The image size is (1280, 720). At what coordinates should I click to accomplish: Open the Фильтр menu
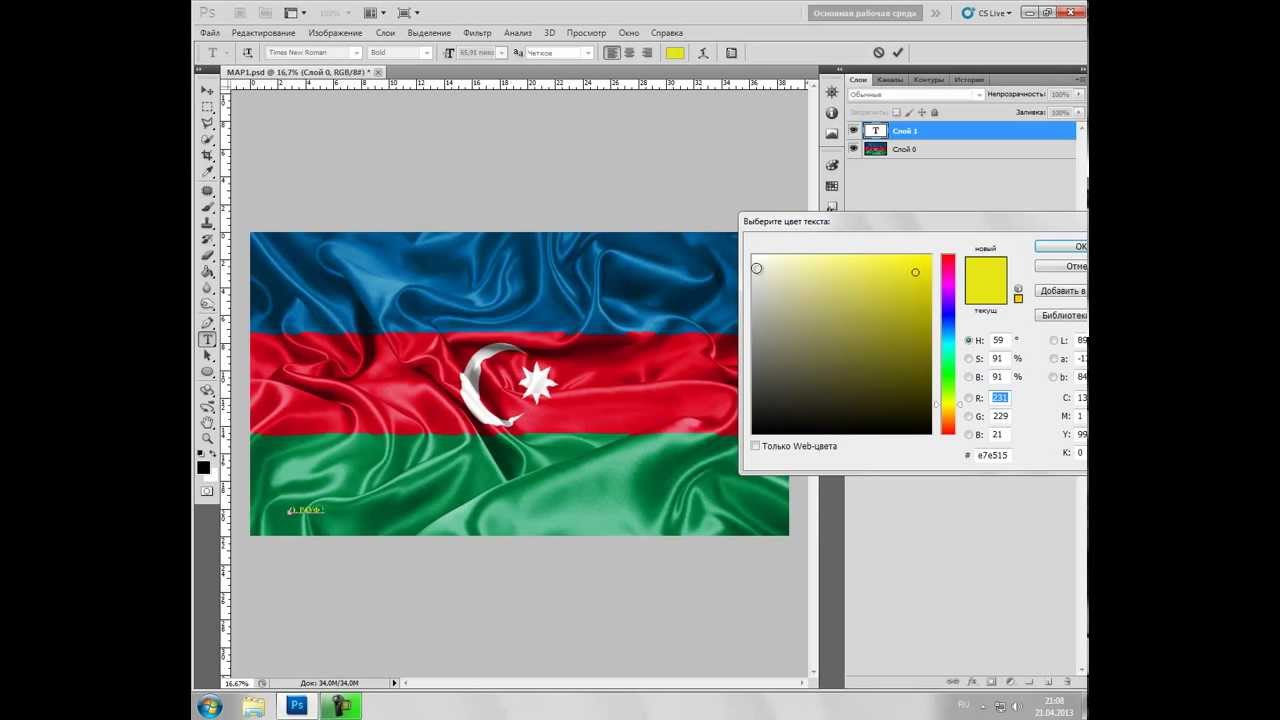coord(477,33)
